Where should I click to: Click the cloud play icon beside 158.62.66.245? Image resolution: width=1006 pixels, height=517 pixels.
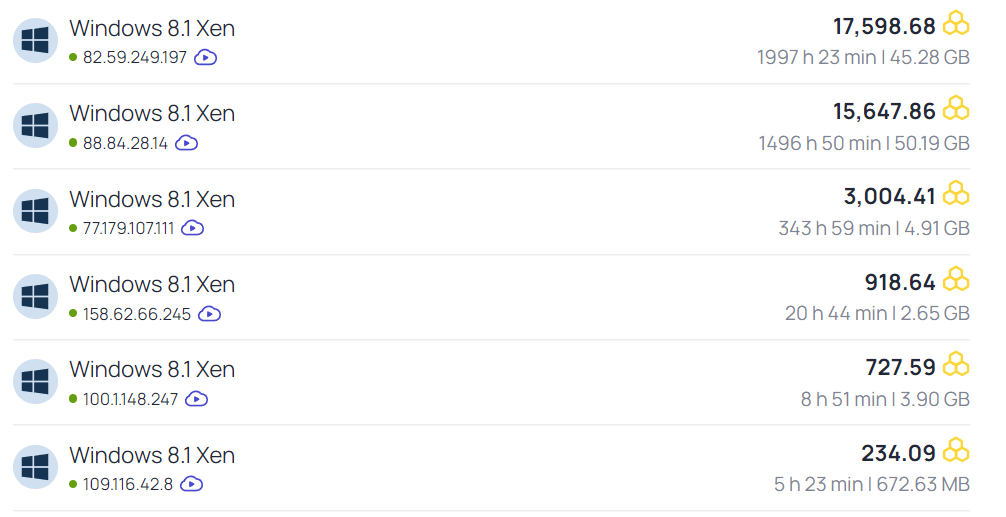pyautogui.click(x=209, y=314)
